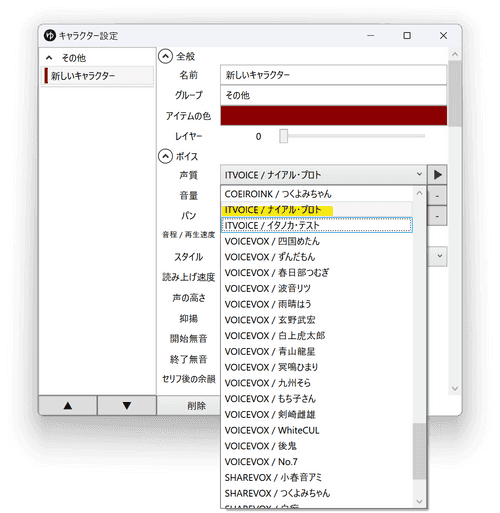
Task: Choose SHAREVOX / つくよみちゃん voice
Action: 317,493
